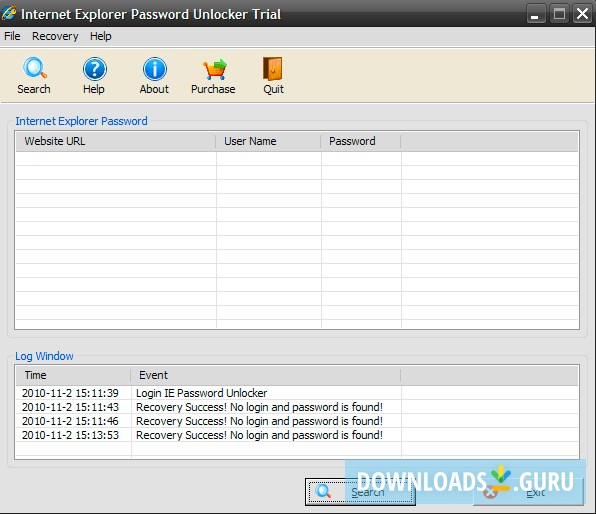Open the Help menu in menu bar
596x514 pixels.
(x=101, y=36)
